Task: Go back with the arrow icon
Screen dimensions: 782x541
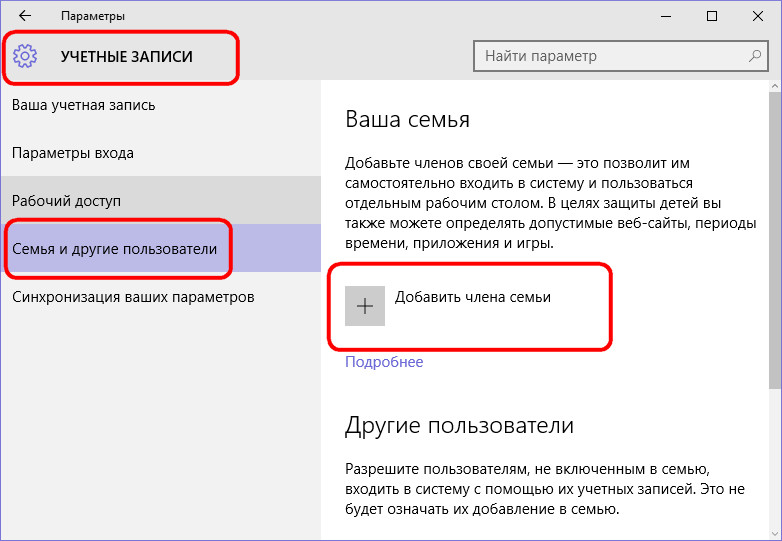Action: tap(24, 15)
